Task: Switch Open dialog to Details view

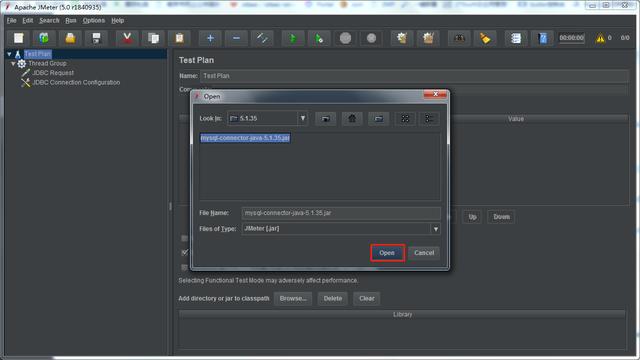Action: (429, 119)
